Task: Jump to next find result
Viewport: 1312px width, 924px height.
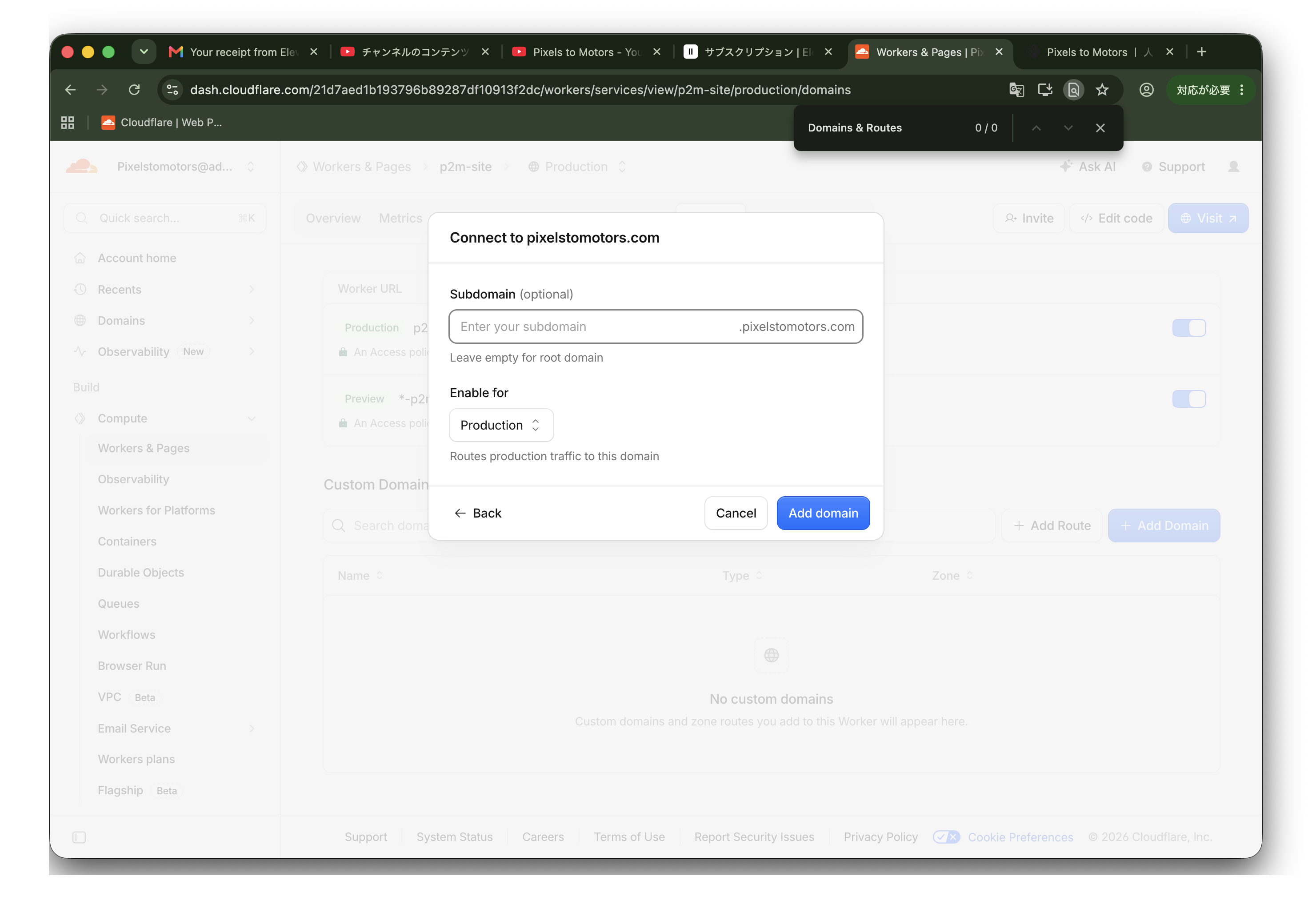Action: pyautogui.click(x=1068, y=128)
